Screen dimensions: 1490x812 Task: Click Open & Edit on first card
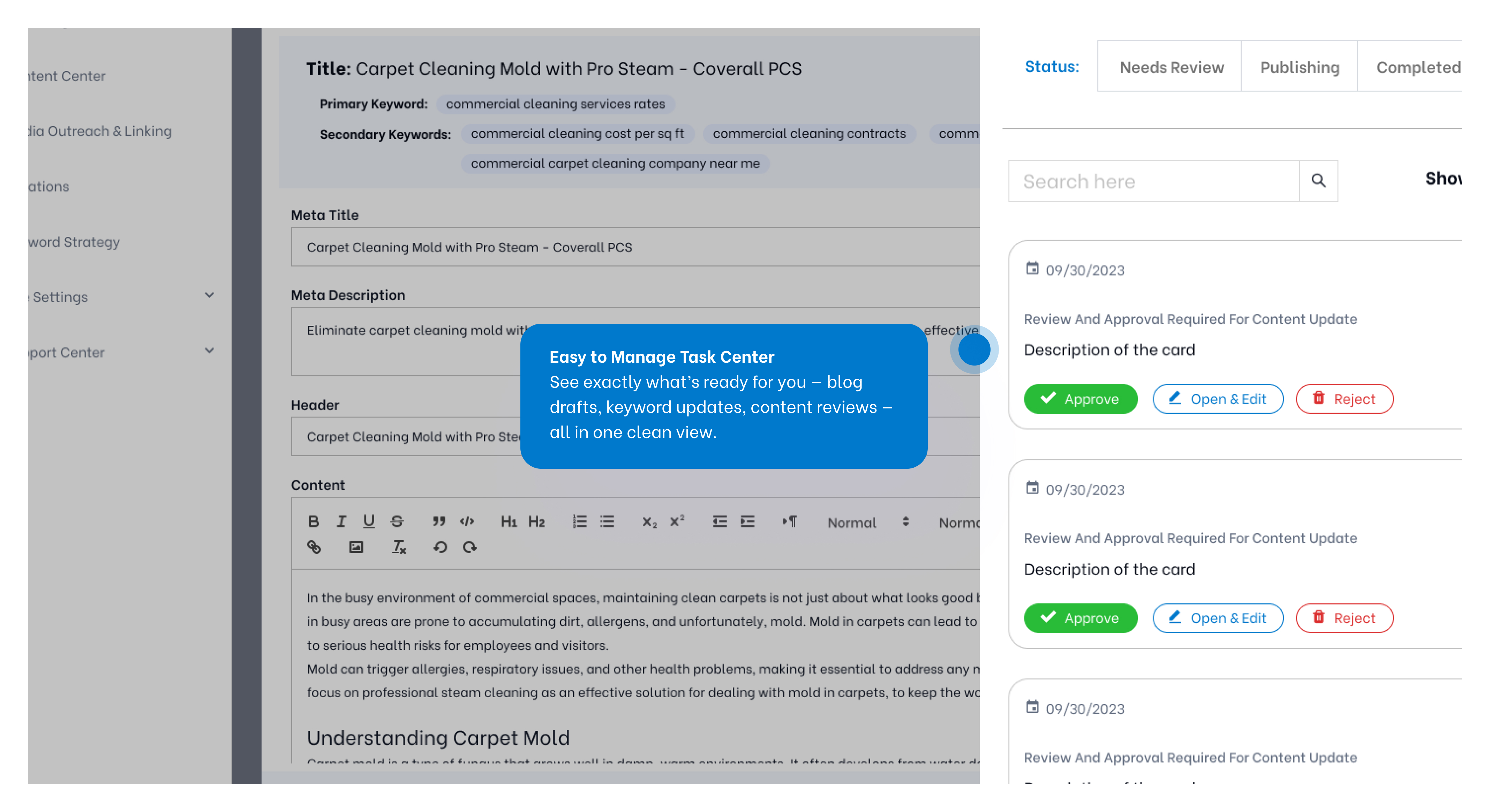click(x=1218, y=399)
